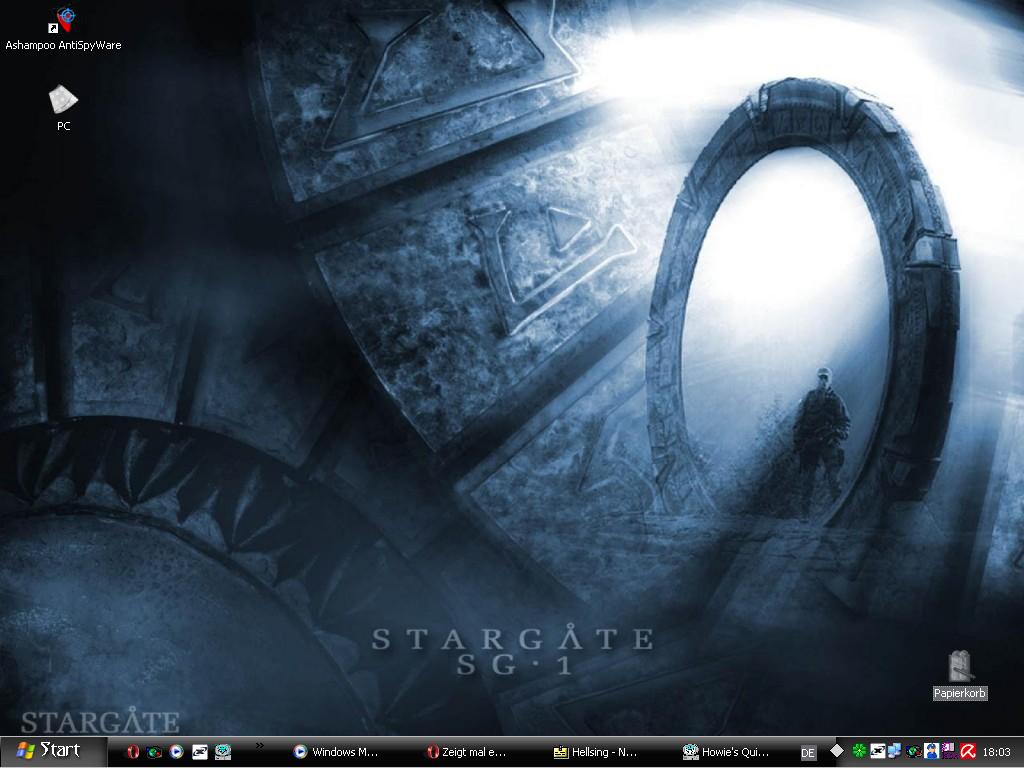This screenshot has height=768, width=1024.
Task: Open the Ashampoo AntiSpyWare desktop shortcut
Action: point(63,29)
